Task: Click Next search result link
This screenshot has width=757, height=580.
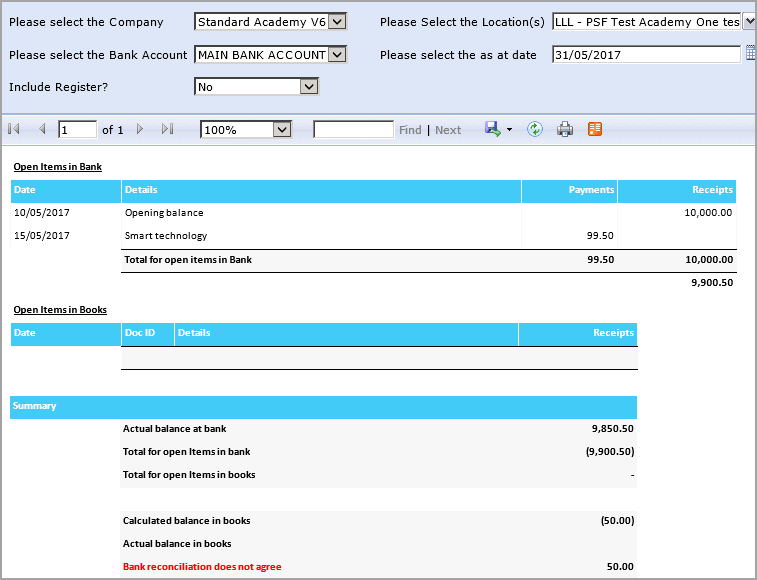Action: (x=448, y=130)
